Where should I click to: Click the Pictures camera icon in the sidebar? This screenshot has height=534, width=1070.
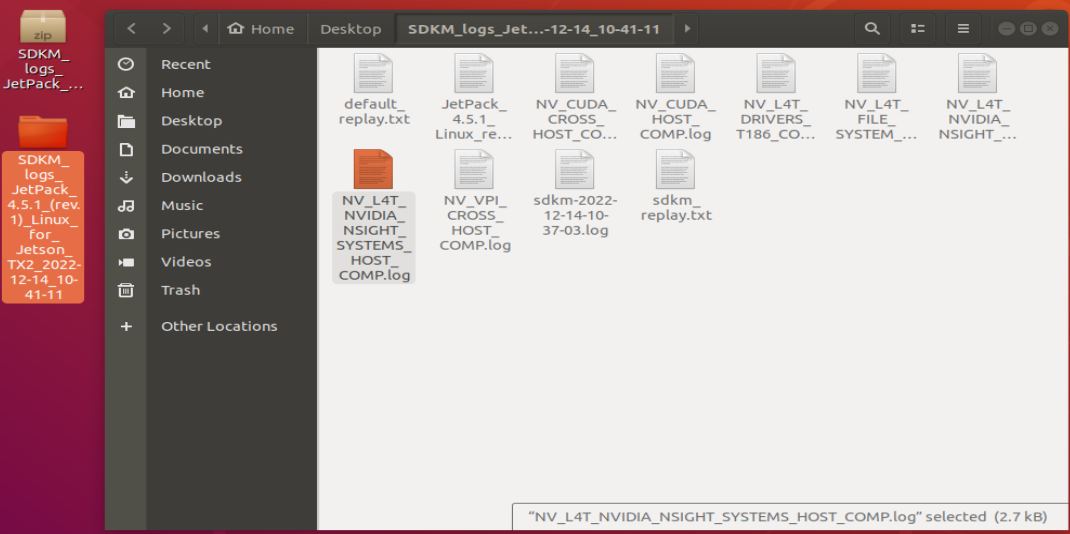tap(126, 234)
